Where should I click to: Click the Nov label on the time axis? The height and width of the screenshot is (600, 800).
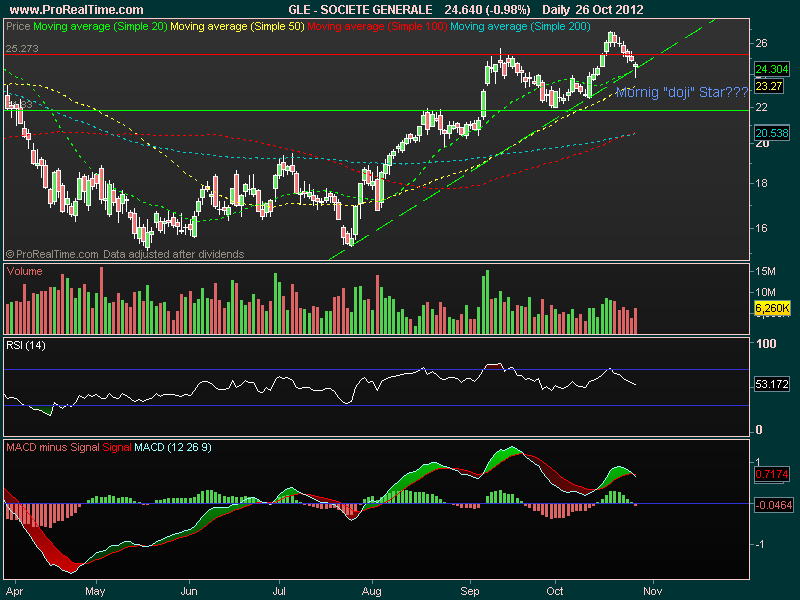click(653, 591)
